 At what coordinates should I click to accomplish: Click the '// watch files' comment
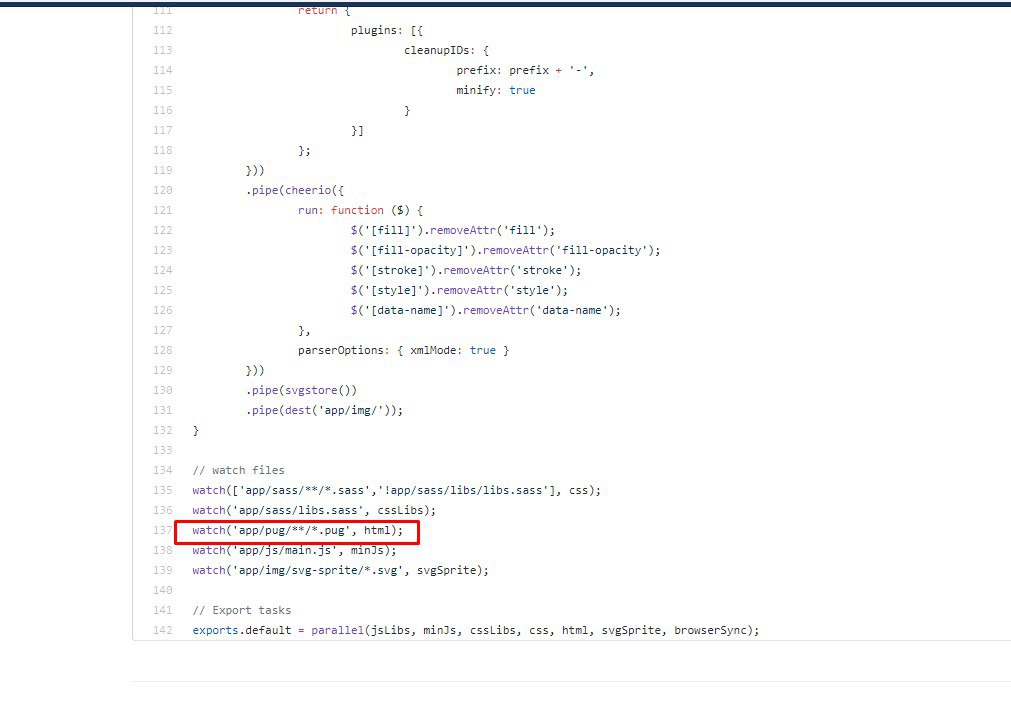pos(239,470)
